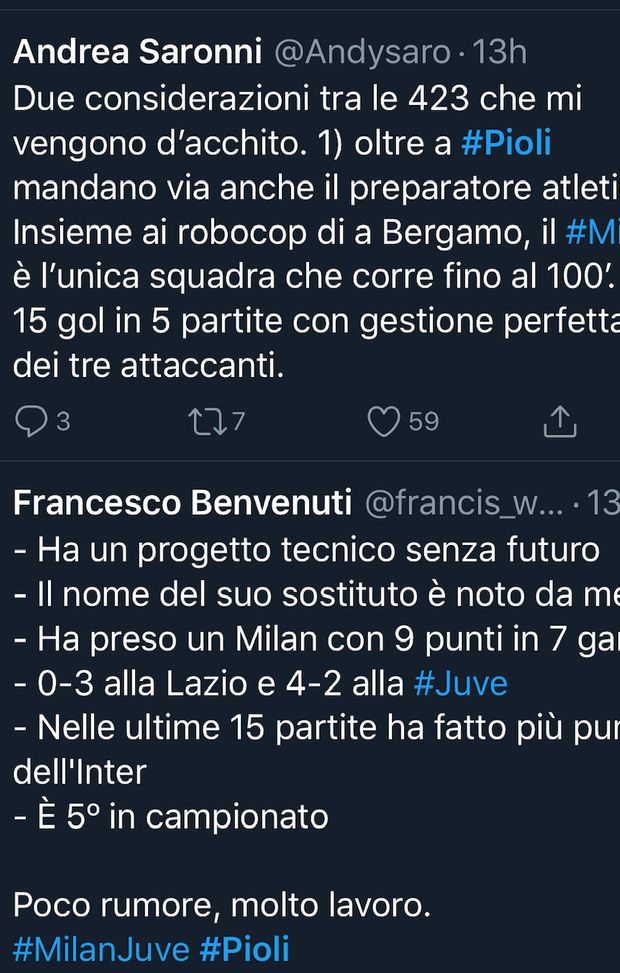
Task: Open the #MilanJuve hashtag
Action: click(100, 949)
